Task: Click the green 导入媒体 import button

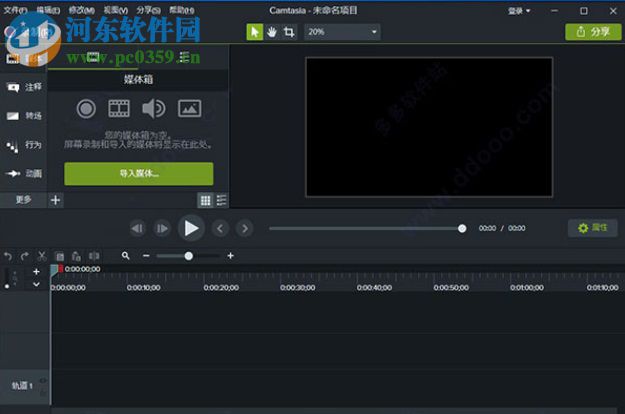Action: pos(139,174)
